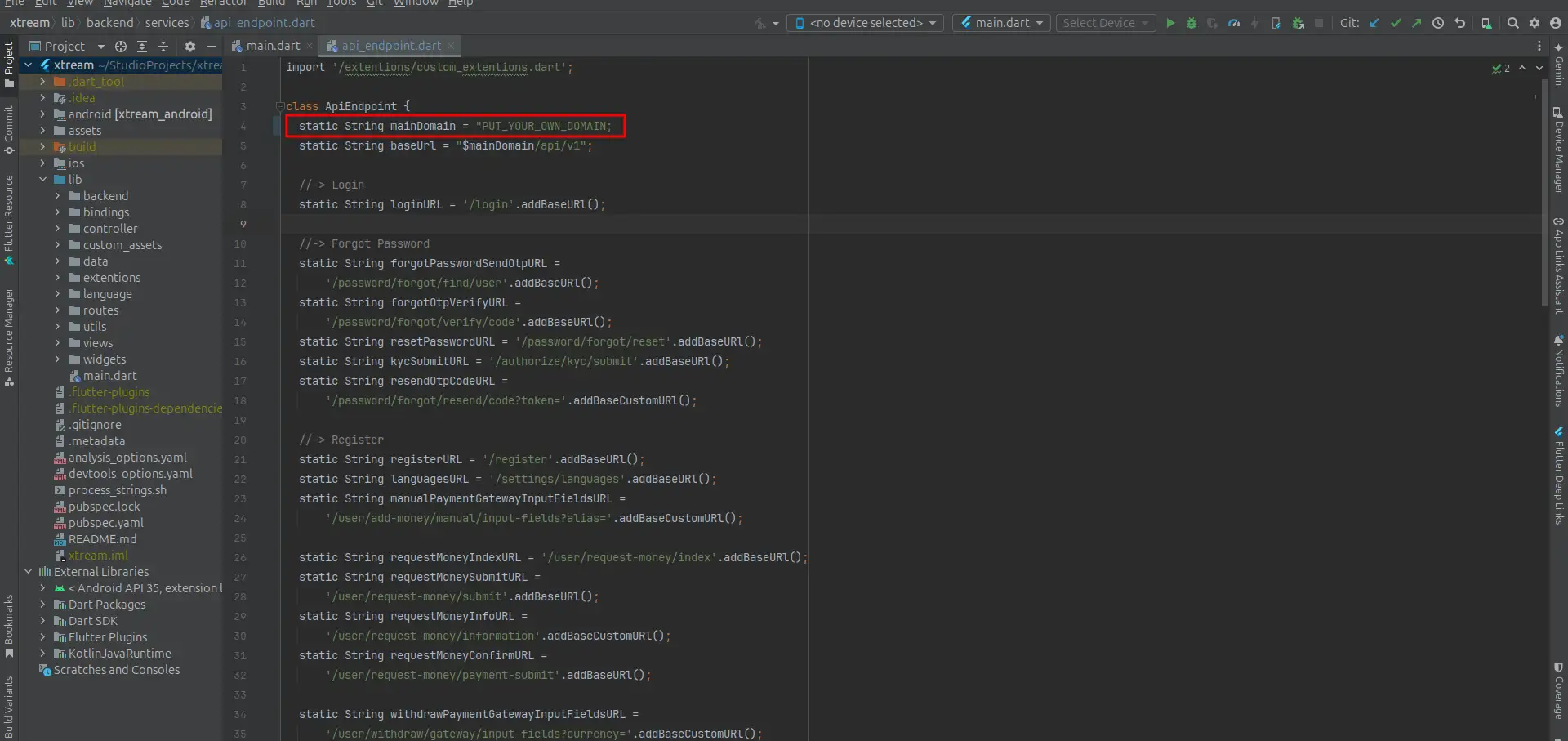Open the Project view mode dropdown
The height and width of the screenshot is (741, 1568).
(67, 47)
